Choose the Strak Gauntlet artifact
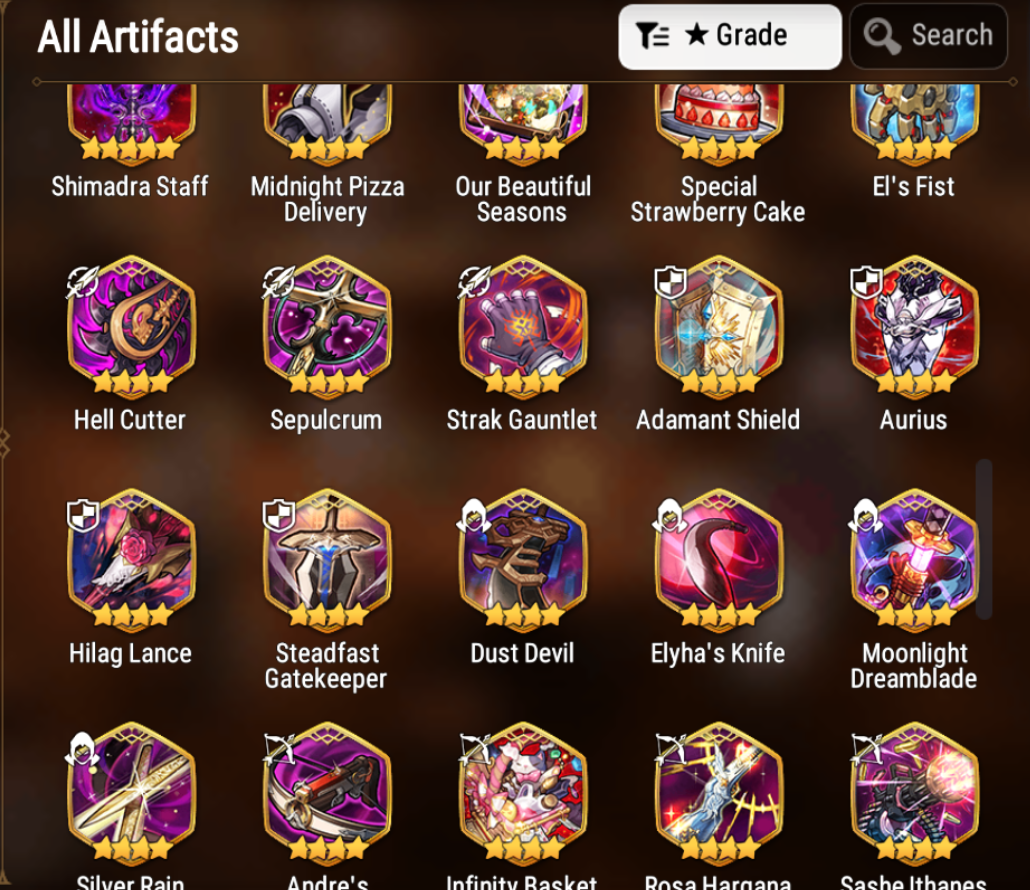 click(522, 327)
